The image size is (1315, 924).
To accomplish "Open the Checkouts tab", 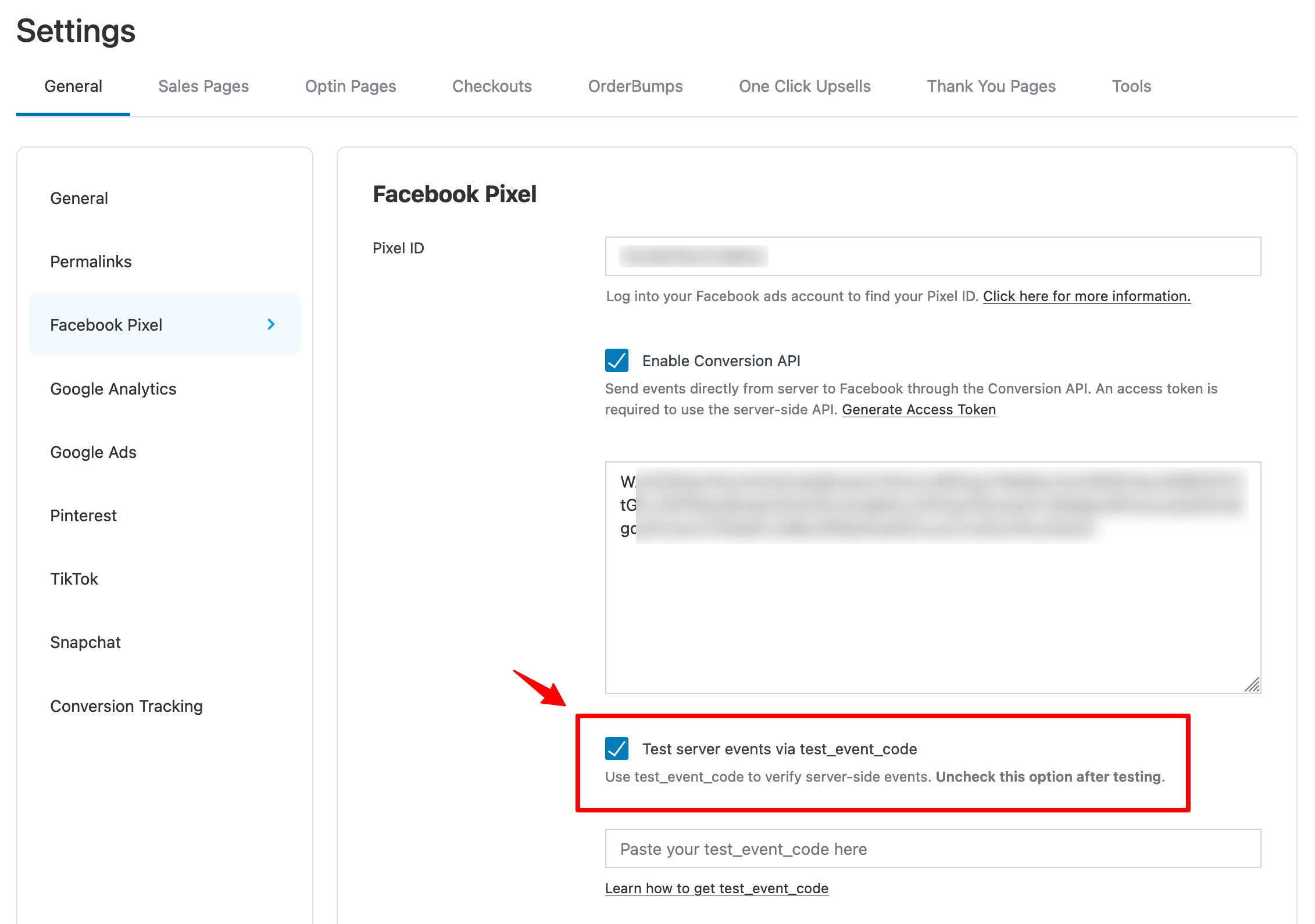I will (x=492, y=86).
